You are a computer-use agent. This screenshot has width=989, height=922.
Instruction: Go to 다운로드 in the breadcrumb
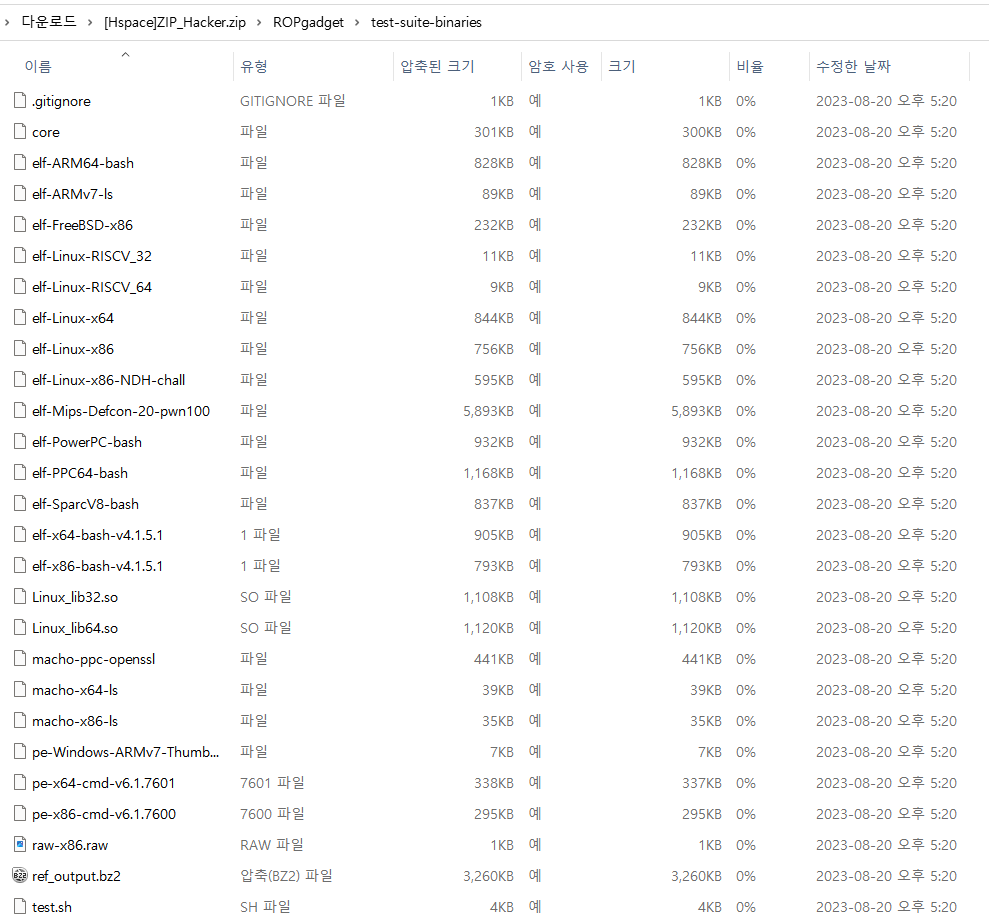coord(49,22)
